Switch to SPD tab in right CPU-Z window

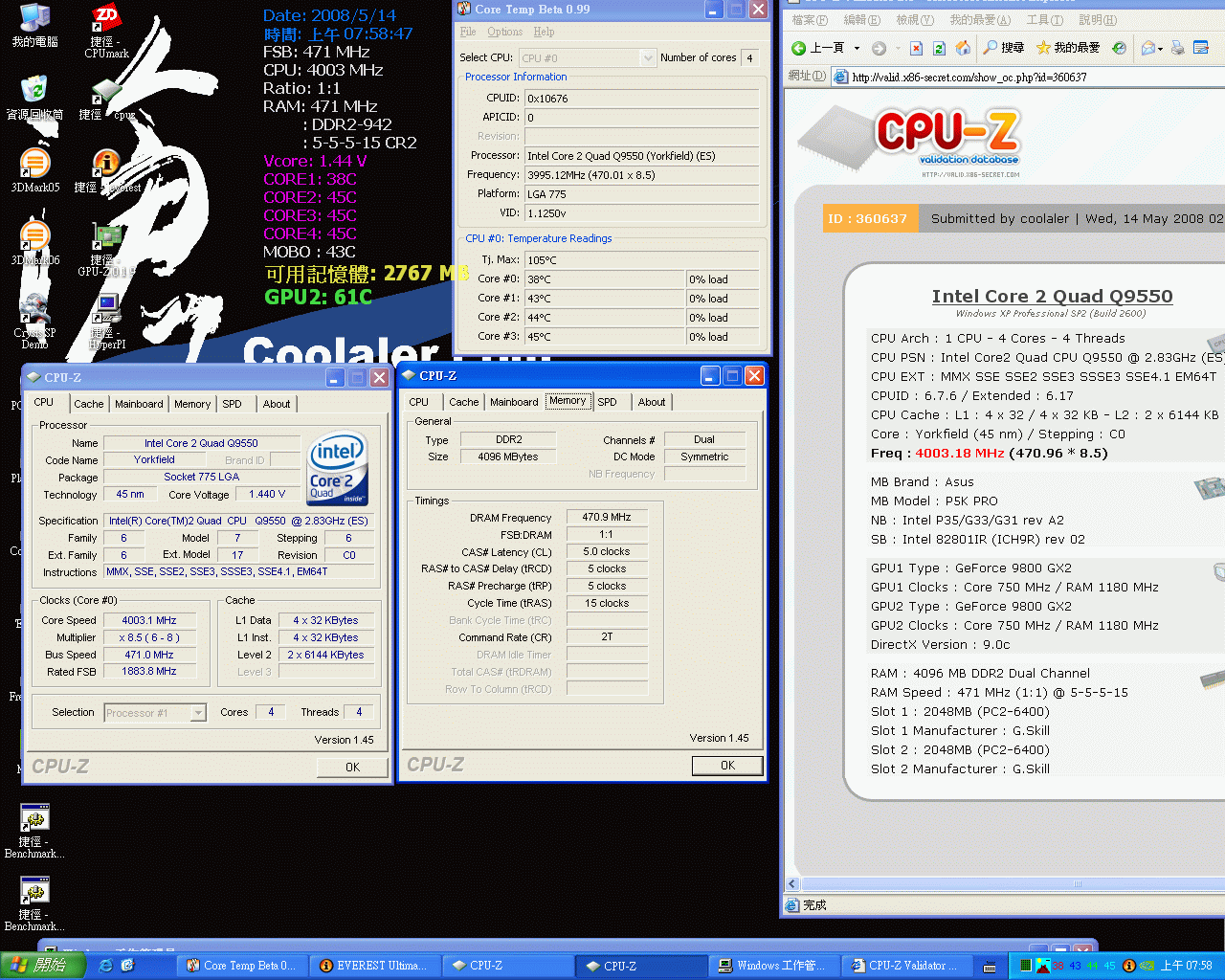click(x=608, y=402)
